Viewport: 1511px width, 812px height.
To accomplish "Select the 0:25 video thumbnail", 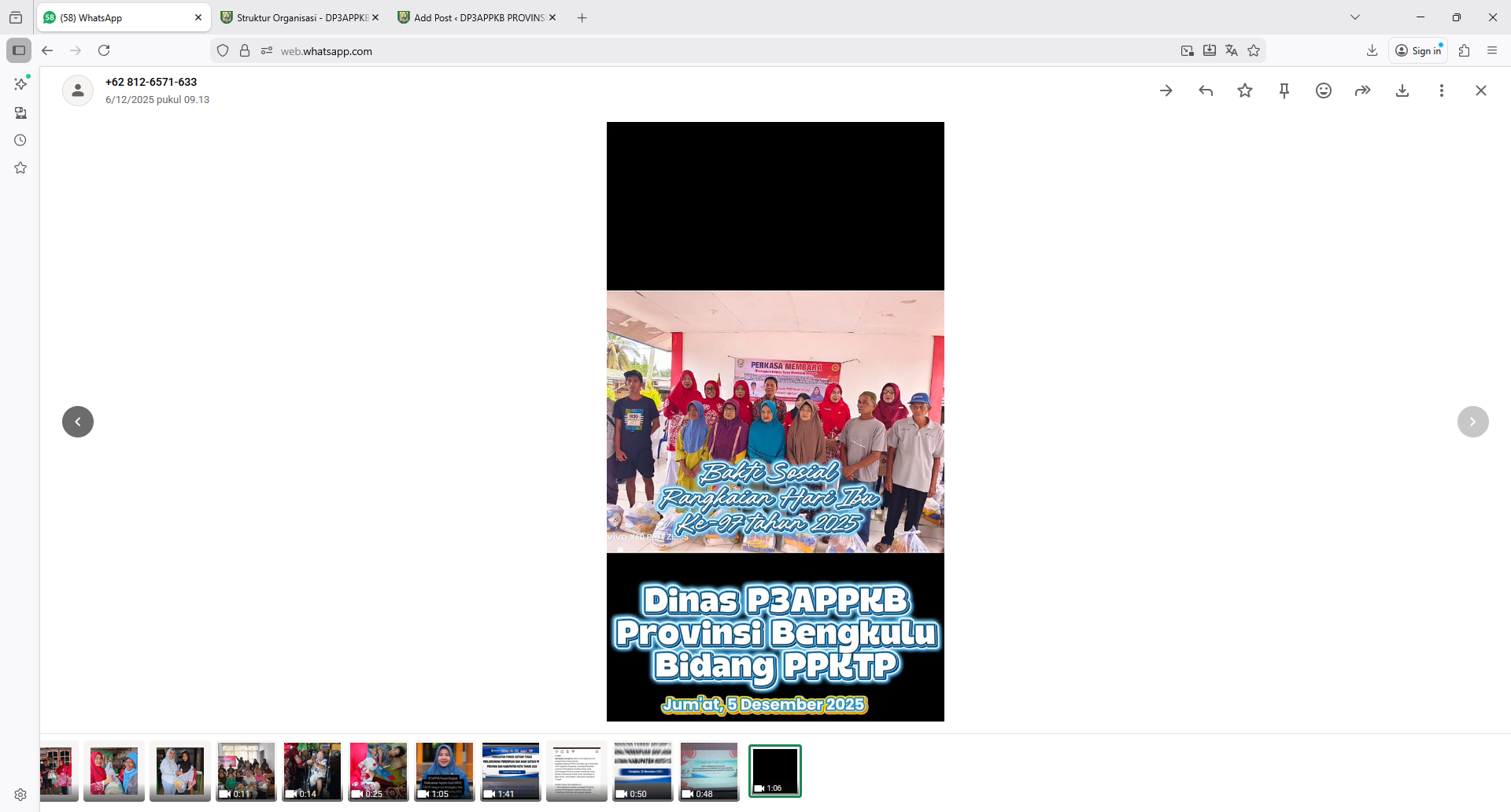I will 379,771.
